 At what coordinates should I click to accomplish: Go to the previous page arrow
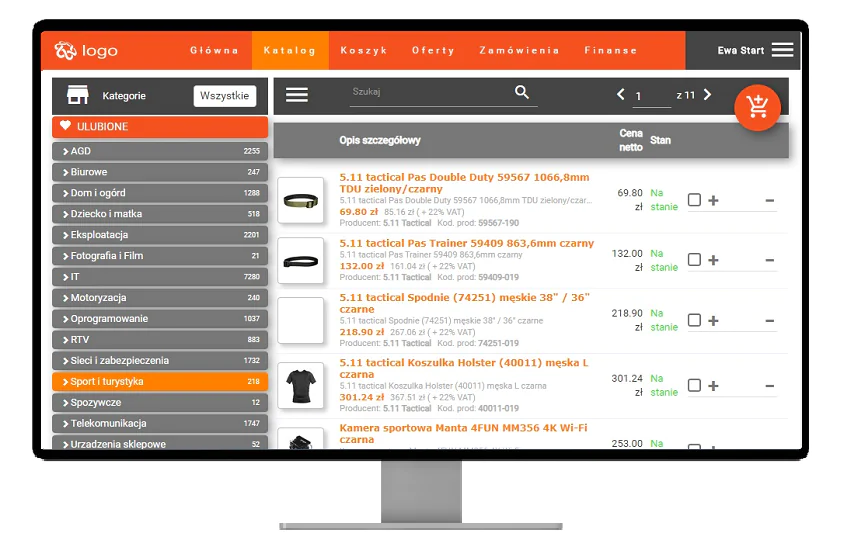(x=621, y=95)
